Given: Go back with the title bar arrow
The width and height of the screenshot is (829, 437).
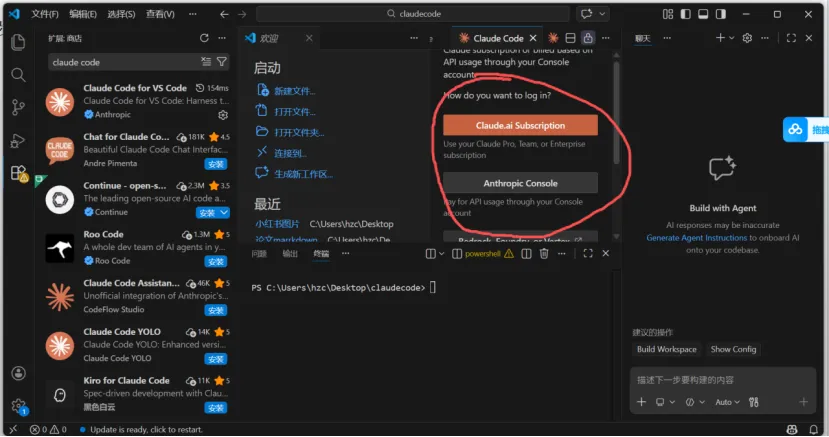Looking at the screenshot, I should [224, 14].
